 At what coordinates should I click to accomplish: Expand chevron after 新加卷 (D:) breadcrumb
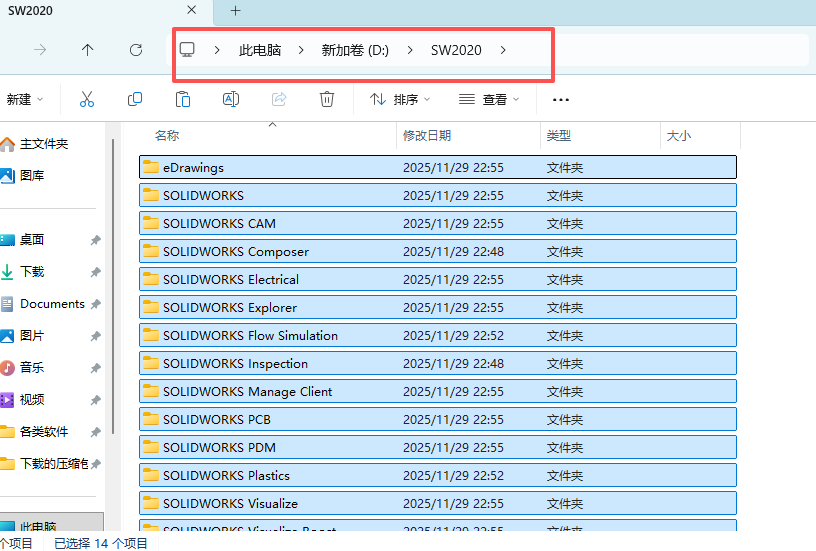click(410, 50)
